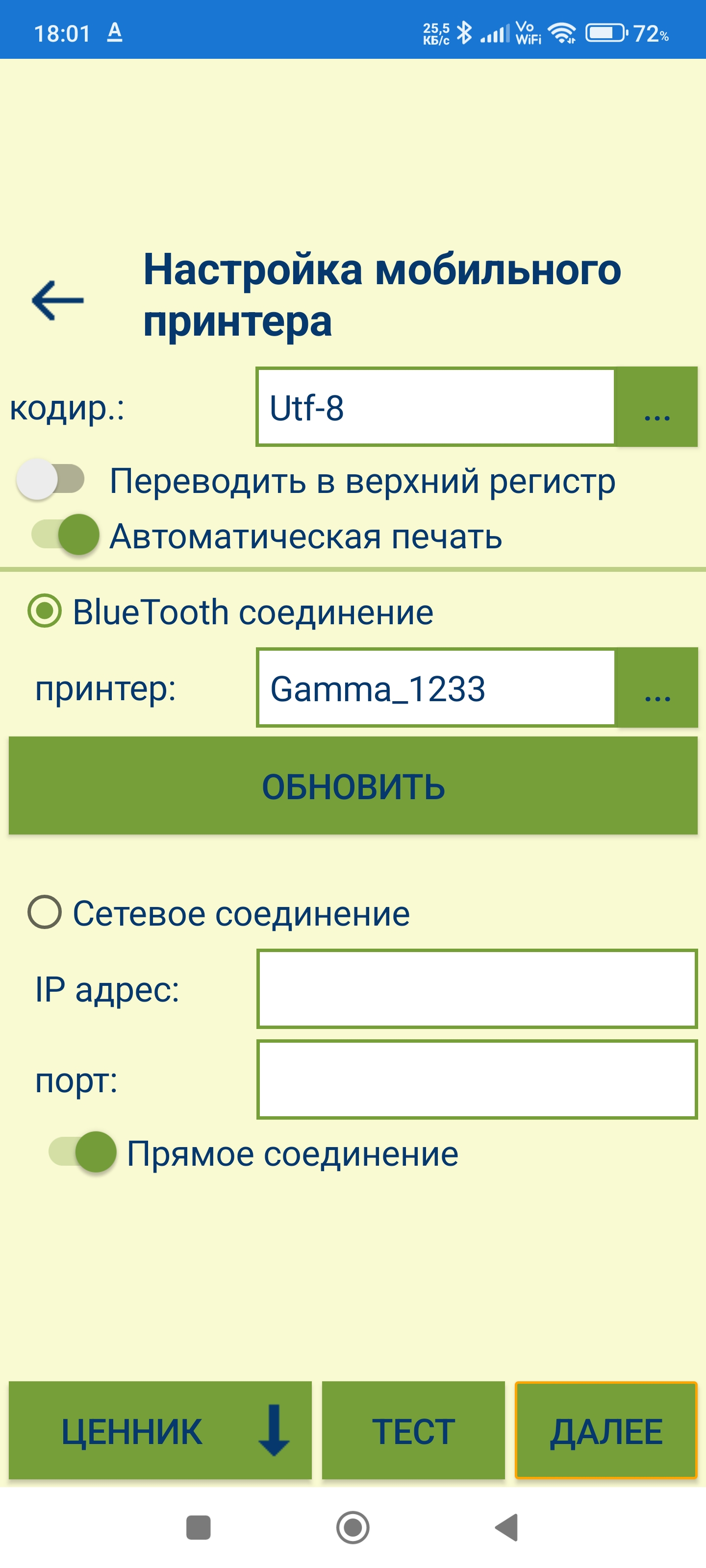The height and width of the screenshot is (1568, 706).
Task: Select the Сетевое соединение radio button
Action: 45,912
